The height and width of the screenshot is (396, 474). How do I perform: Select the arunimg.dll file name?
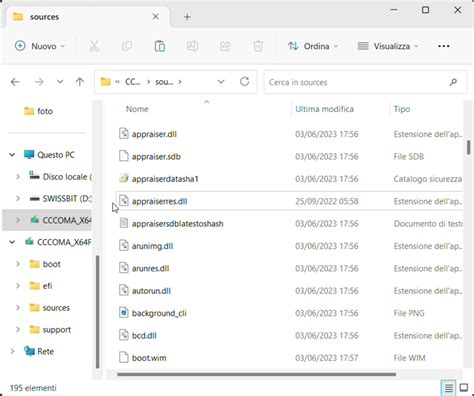click(152, 246)
